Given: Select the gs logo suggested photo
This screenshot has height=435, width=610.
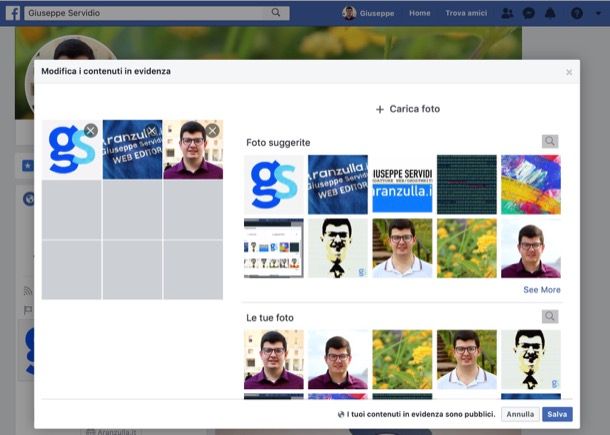Looking at the screenshot, I should pyautogui.click(x=274, y=184).
